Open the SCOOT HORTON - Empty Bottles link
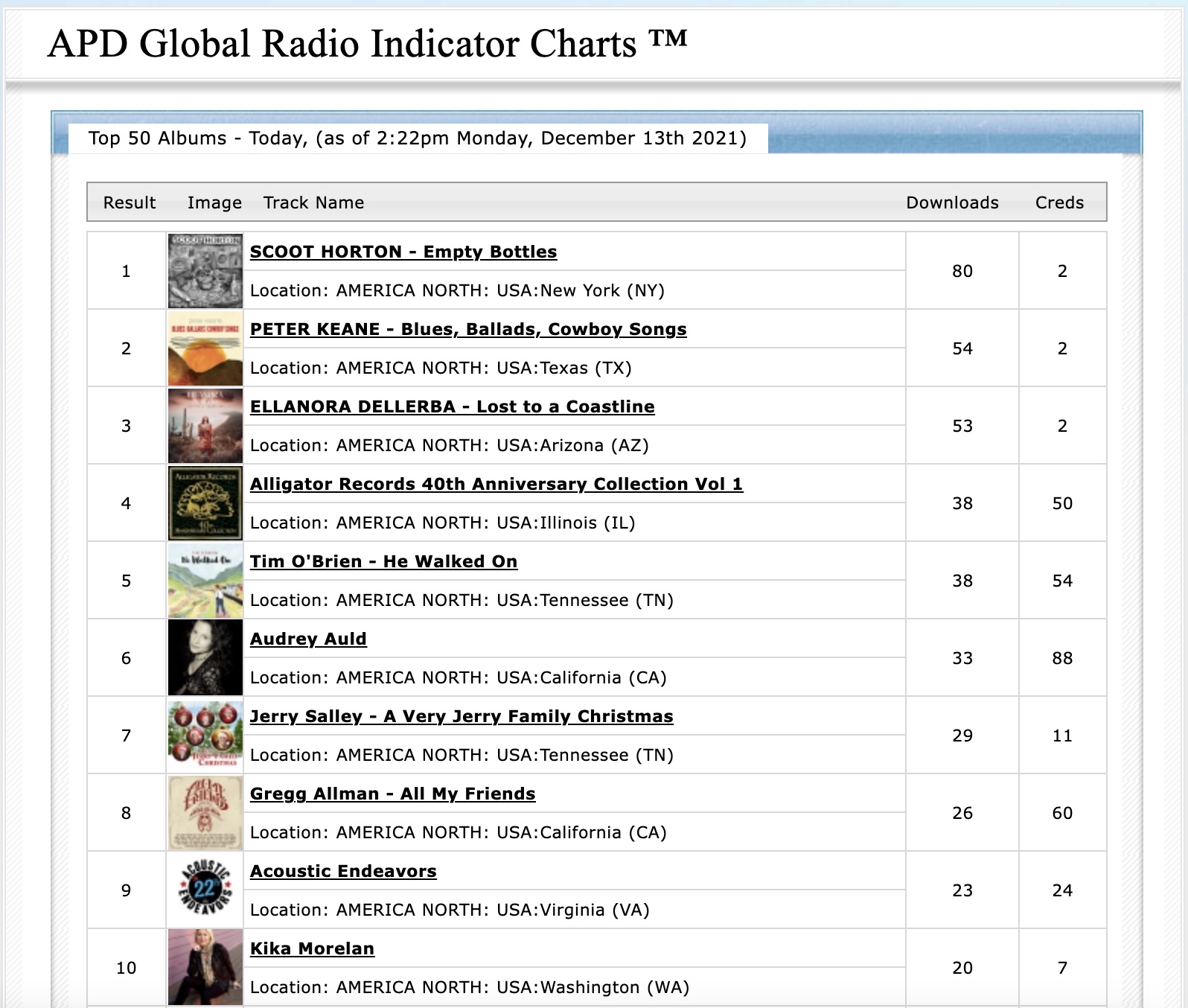The height and width of the screenshot is (1008, 1188). pyautogui.click(x=403, y=252)
